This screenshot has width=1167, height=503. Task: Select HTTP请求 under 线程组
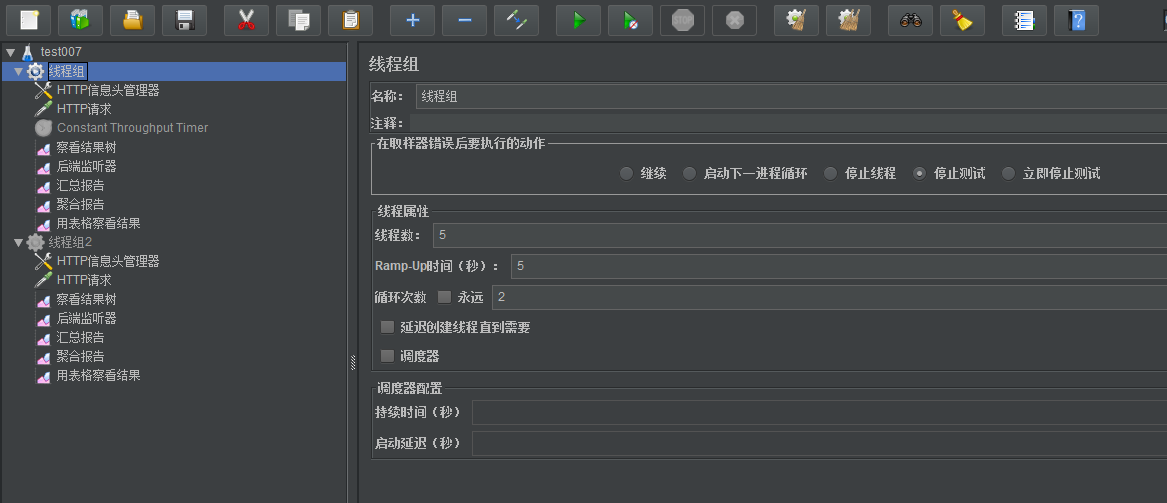84,109
